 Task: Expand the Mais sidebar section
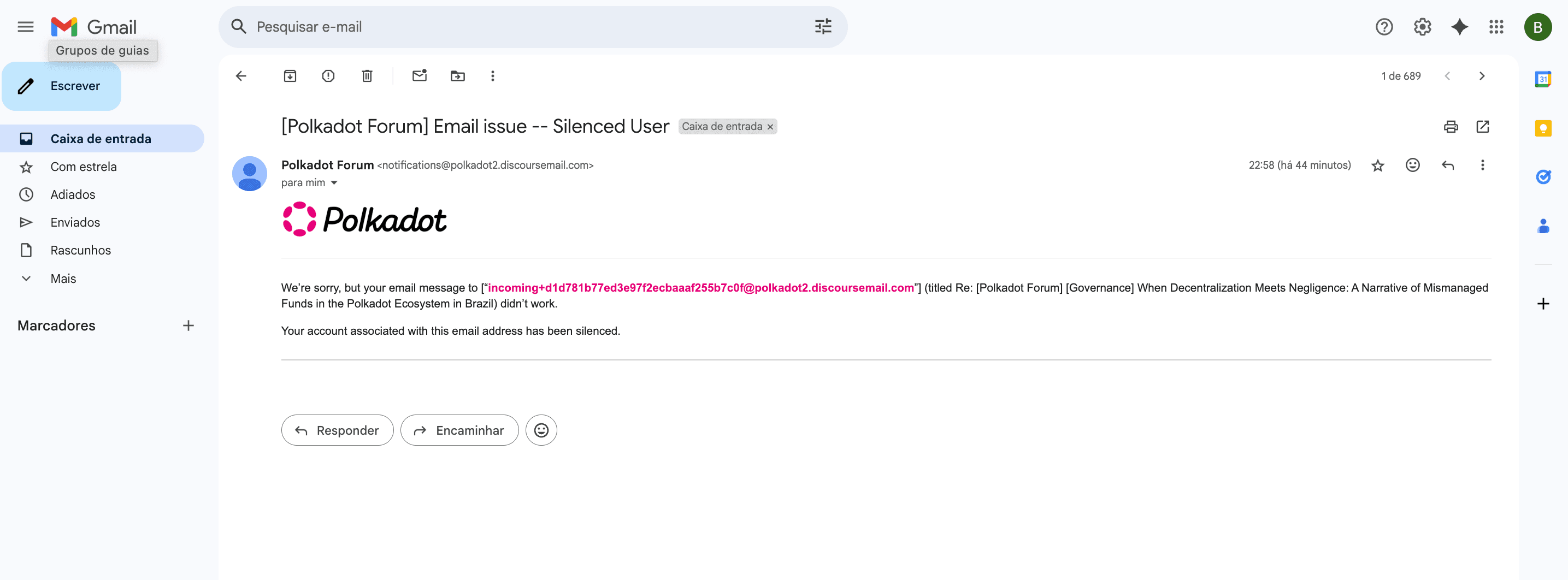pyautogui.click(x=63, y=278)
